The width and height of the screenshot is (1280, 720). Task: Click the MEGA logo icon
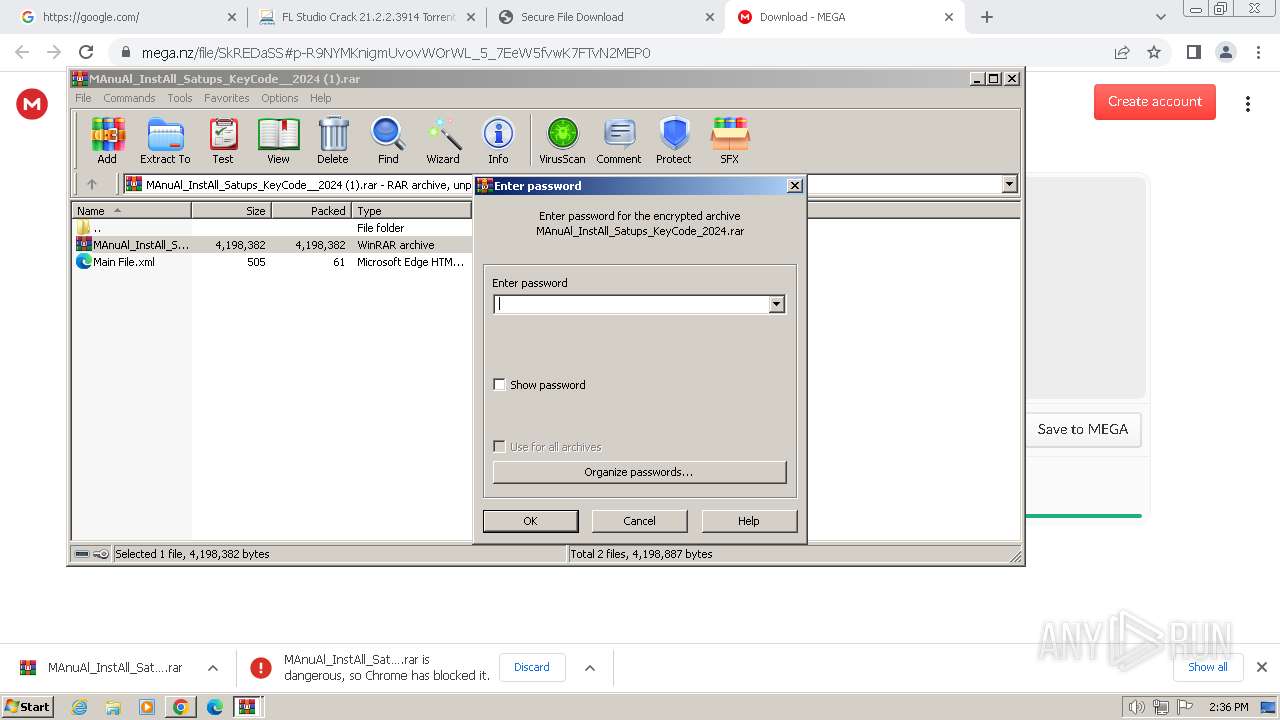click(32, 103)
